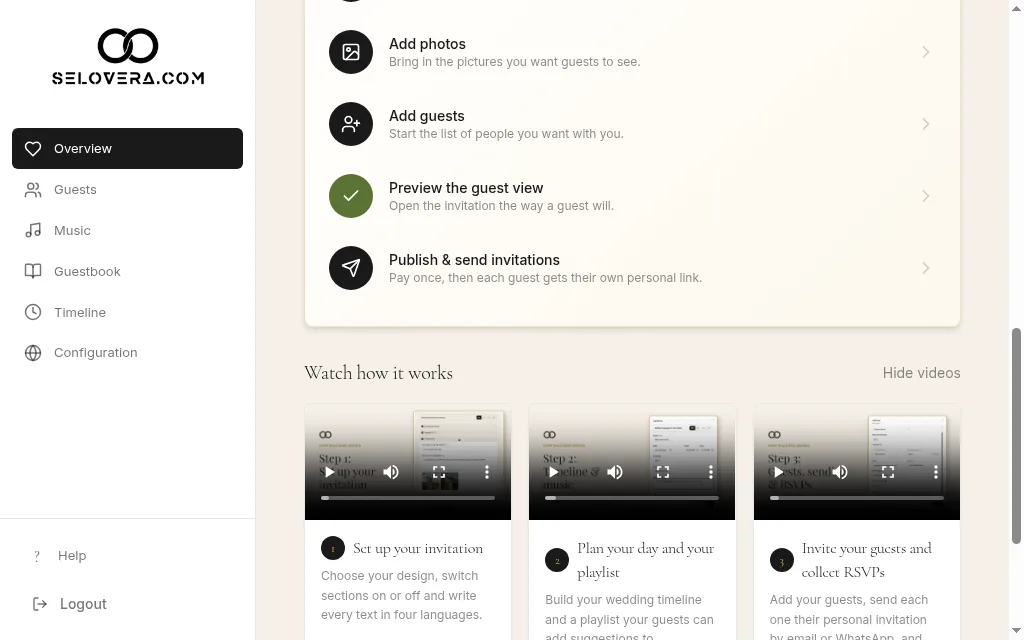Open more options on Step 2 video

(711, 472)
